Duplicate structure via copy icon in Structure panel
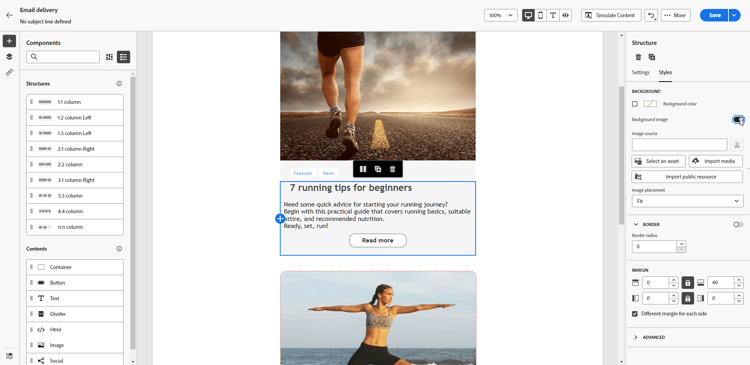 [651, 57]
